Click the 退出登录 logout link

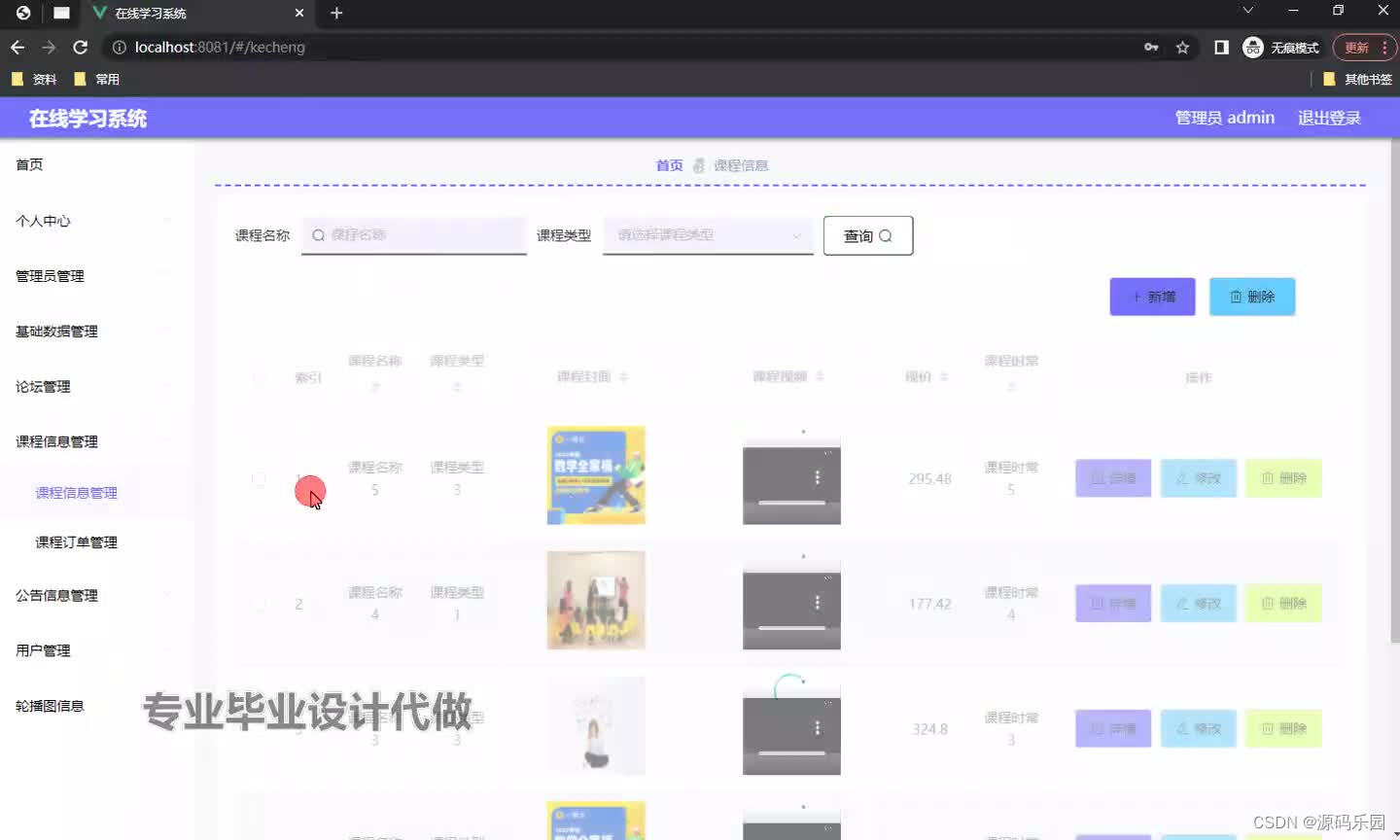click(1328, 117)
